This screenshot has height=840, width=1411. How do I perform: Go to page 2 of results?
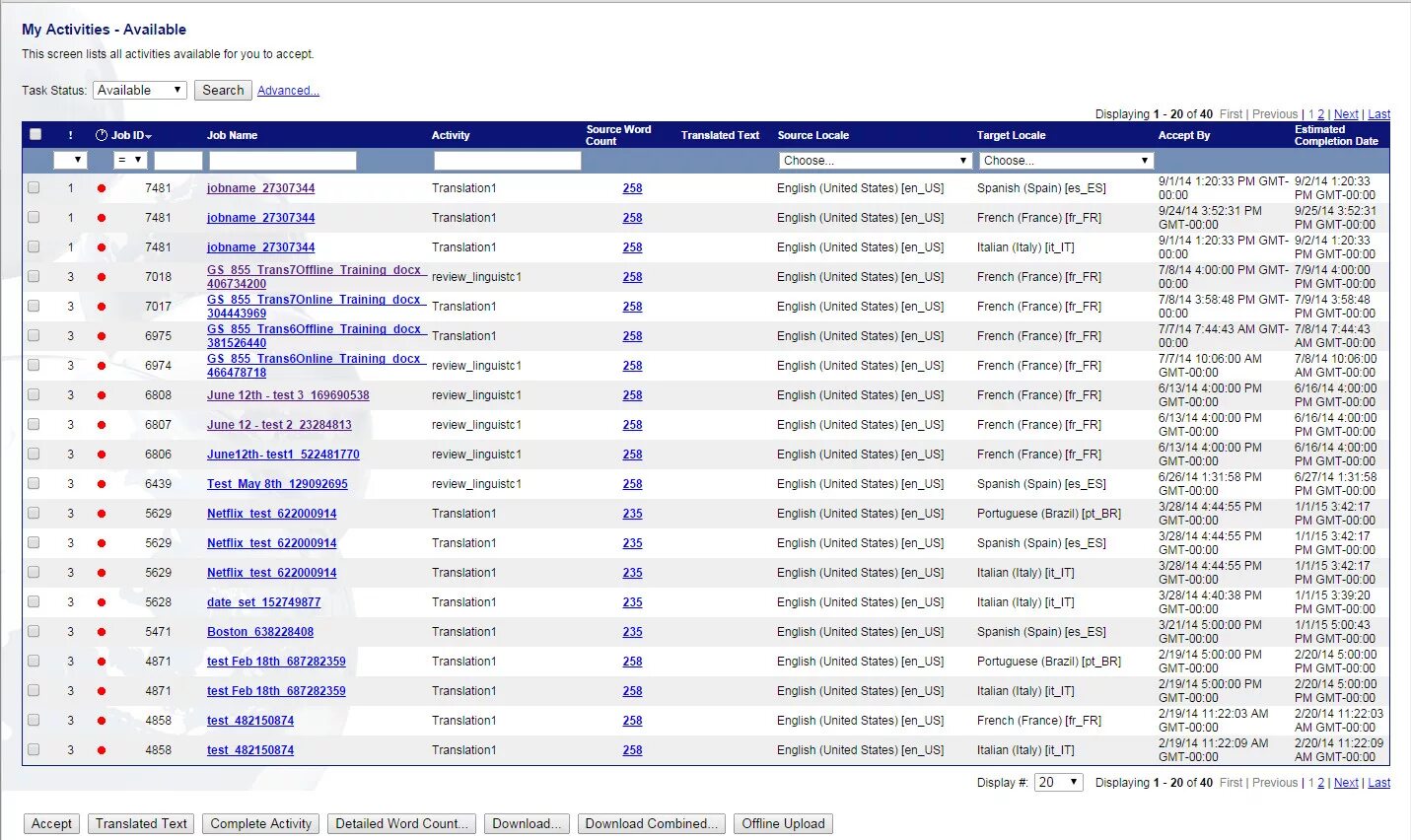pyautogui.click(x=1321, y=782)
